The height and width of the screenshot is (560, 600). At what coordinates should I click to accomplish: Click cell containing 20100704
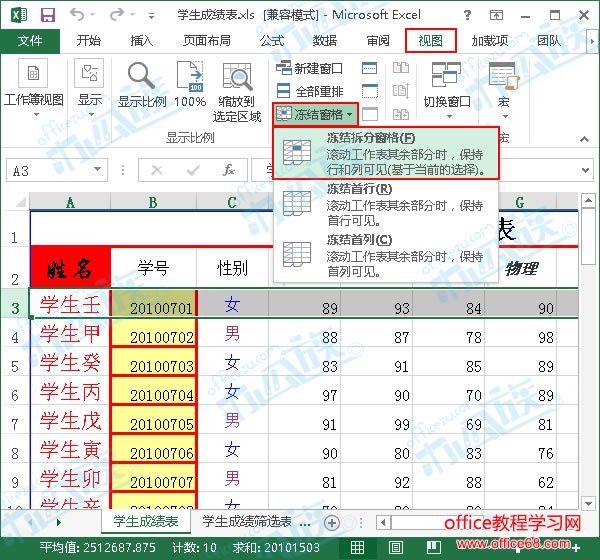click(153, 390)
